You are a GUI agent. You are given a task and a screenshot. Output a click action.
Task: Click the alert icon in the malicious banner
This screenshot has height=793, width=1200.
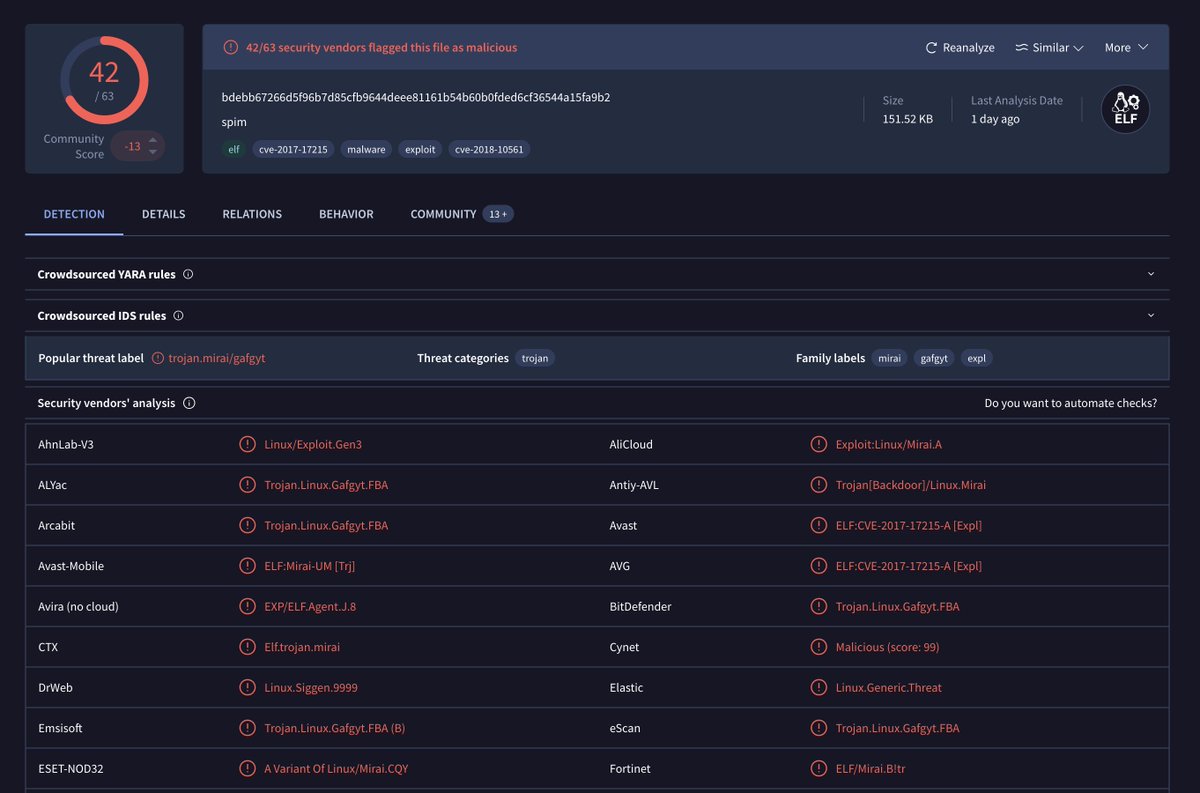231,47
